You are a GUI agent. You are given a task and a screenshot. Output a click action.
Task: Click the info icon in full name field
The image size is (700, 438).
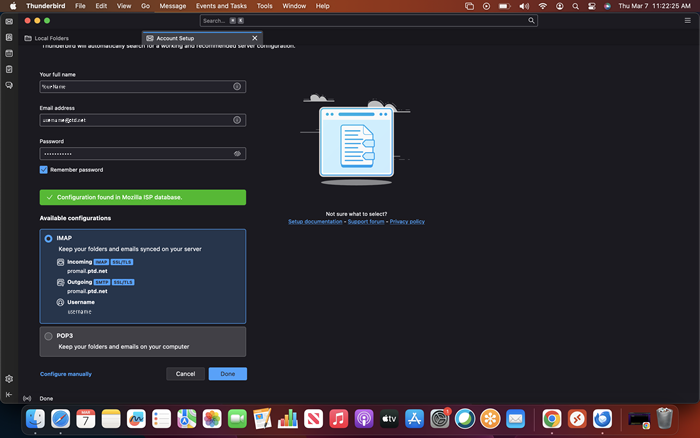pyautogui.click(x=237, y=87)
